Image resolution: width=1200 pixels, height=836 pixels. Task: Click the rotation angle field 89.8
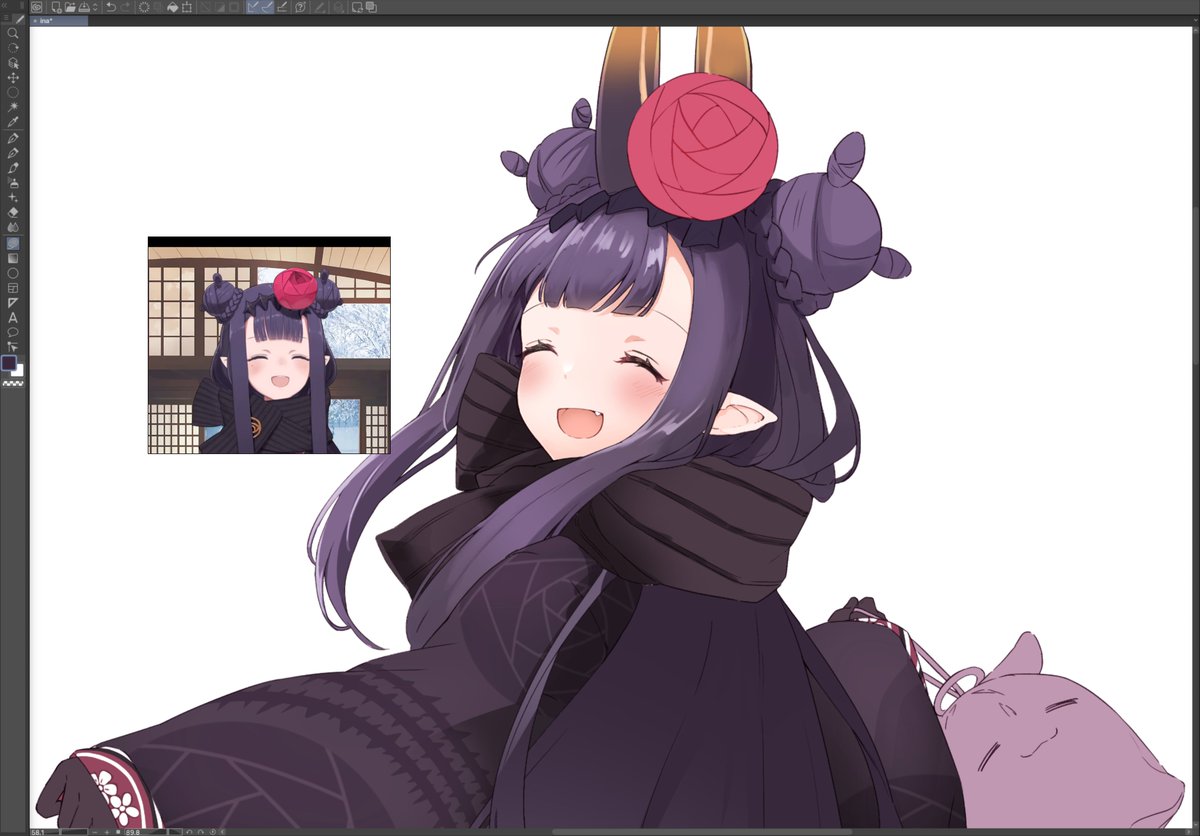141,831
